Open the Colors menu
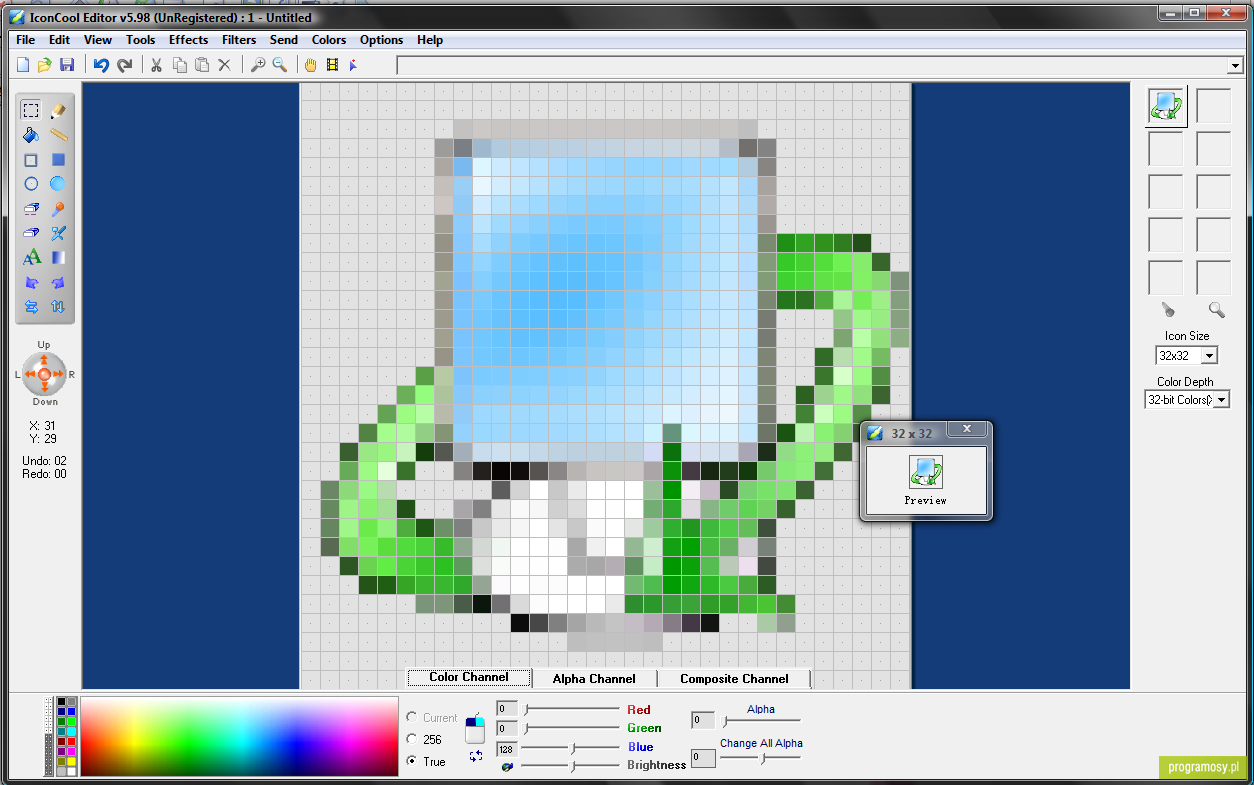Viewport: 1254px width, 785px height. [329, 40]
